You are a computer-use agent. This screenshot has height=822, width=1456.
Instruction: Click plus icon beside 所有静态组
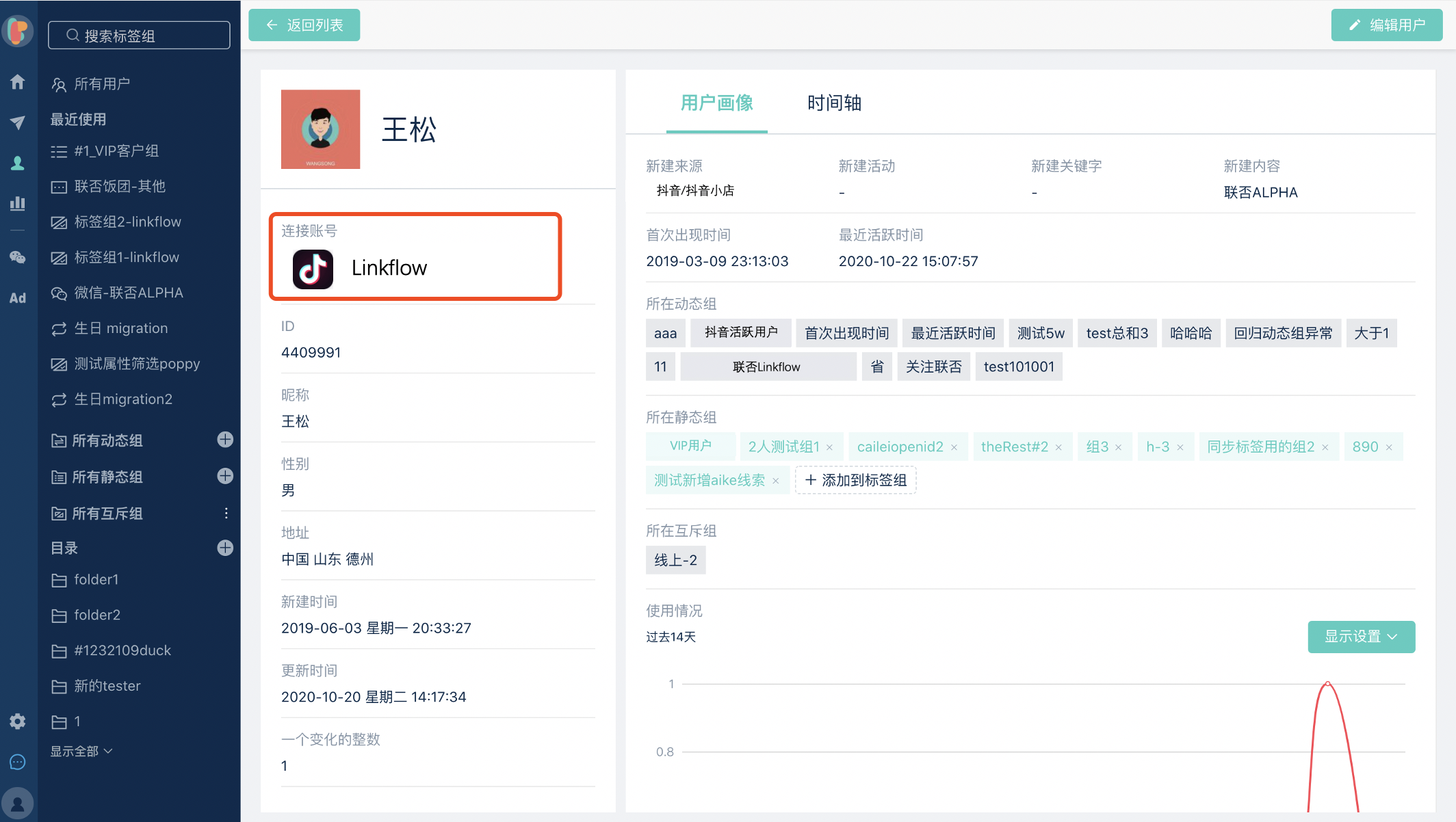[x=225, y=476]
